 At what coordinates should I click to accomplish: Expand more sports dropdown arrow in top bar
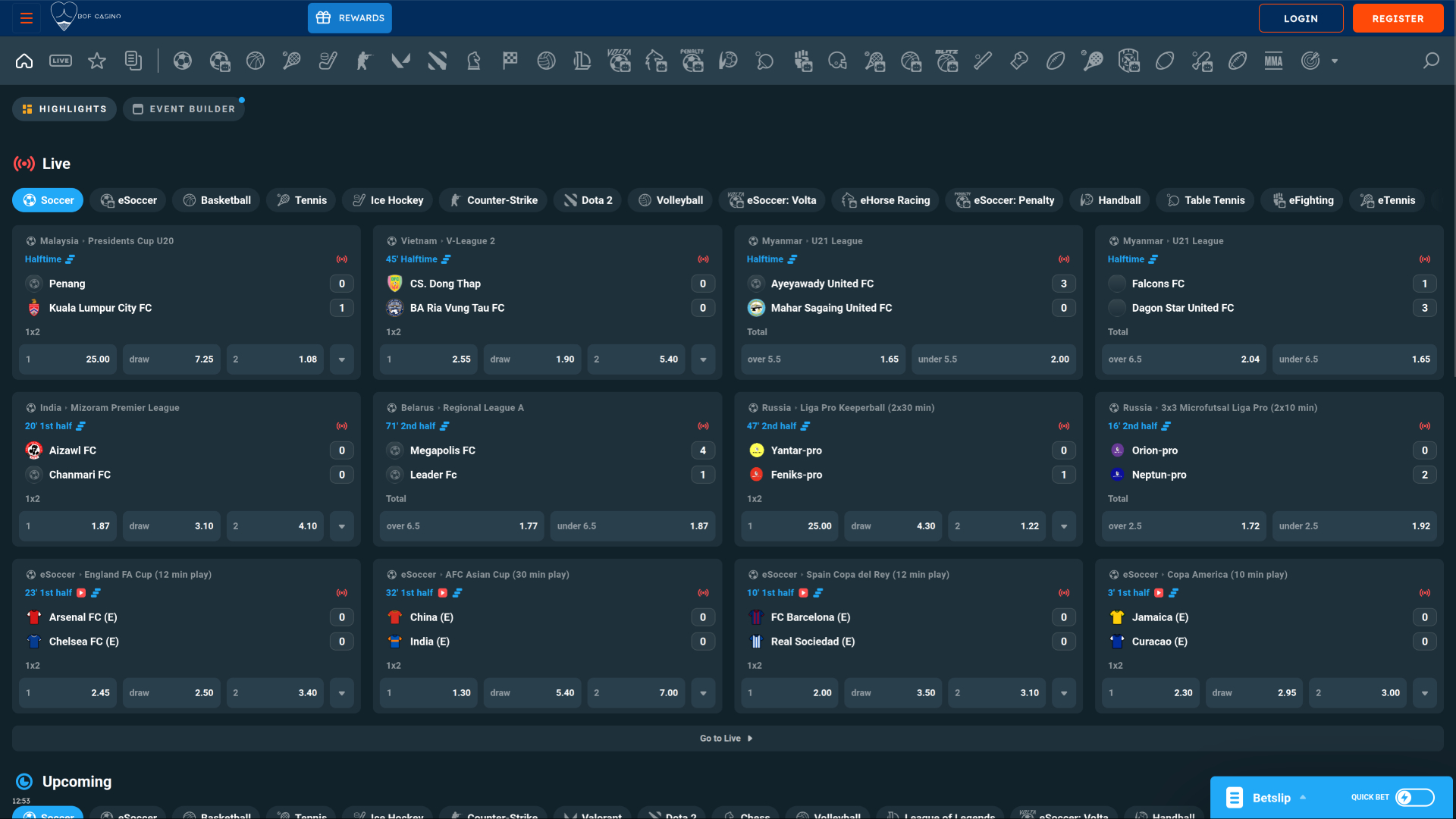1335,61
